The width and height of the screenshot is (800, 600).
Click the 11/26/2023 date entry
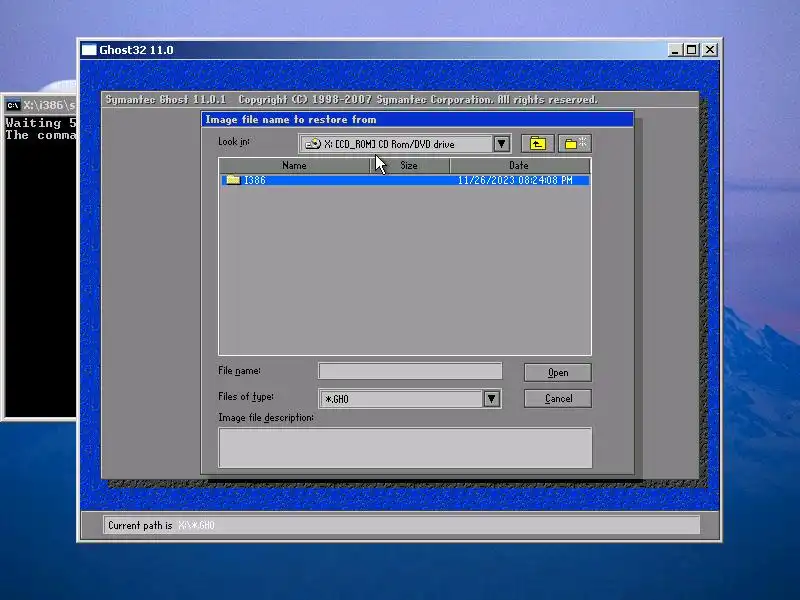pyautogui.click(x=515, y=180)
